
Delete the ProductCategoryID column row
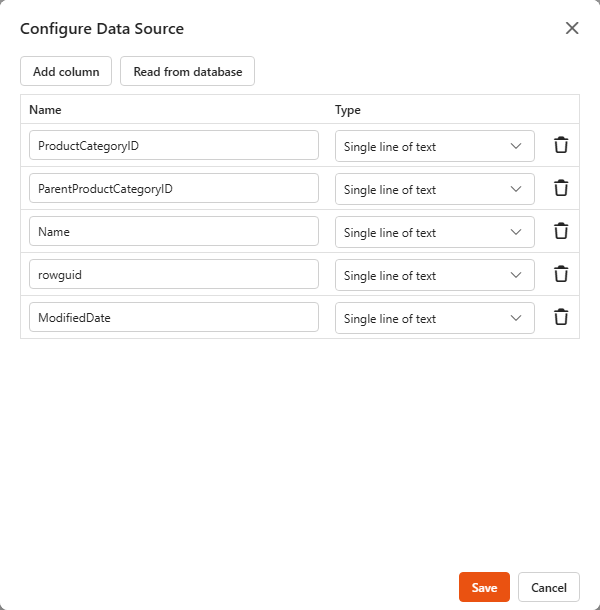click(561, 145)
